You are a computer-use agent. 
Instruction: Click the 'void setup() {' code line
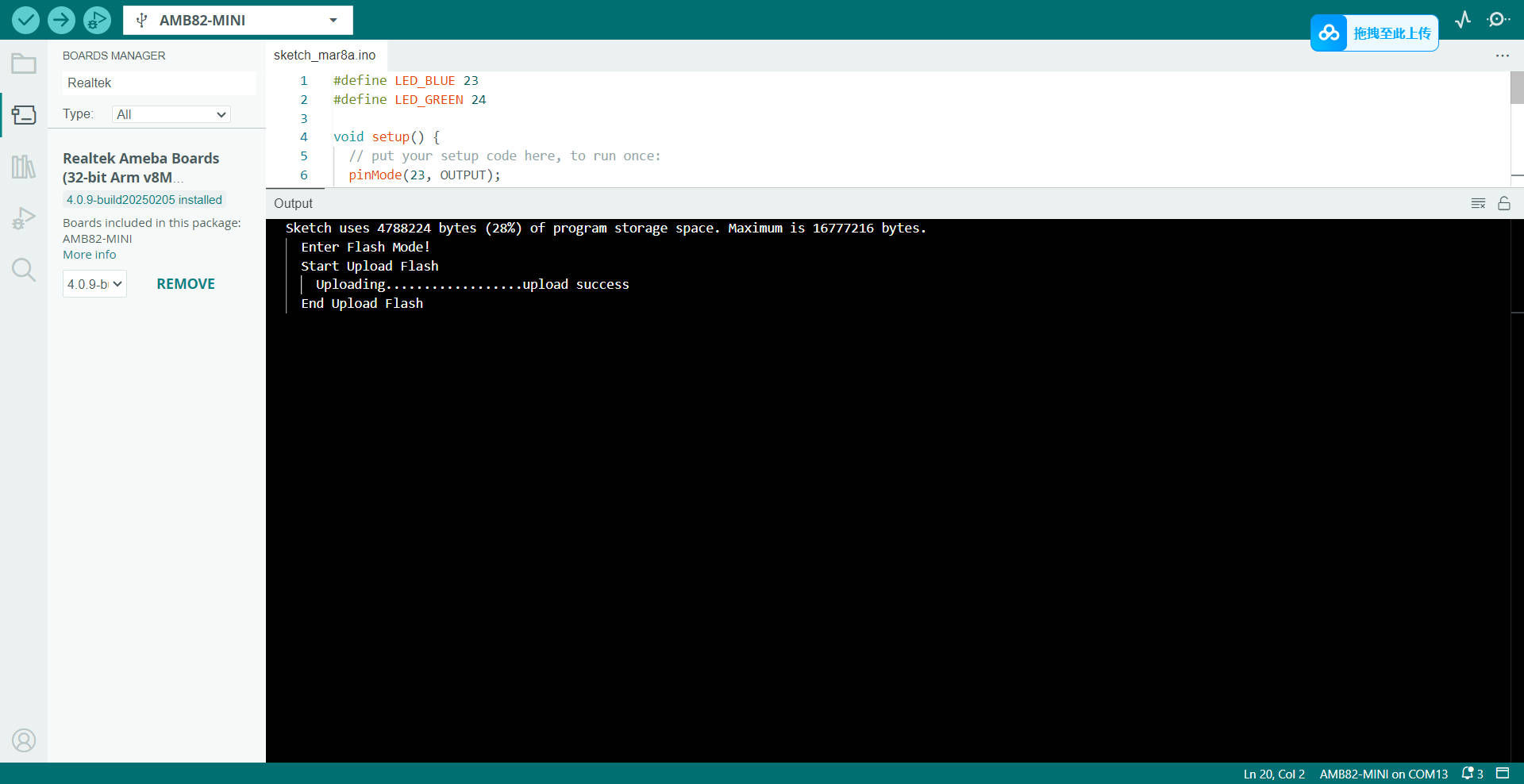(x=387, y=137)
